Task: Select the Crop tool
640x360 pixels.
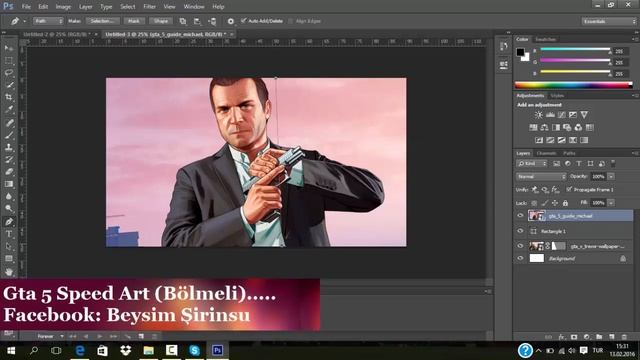Action: pos(9,97)
